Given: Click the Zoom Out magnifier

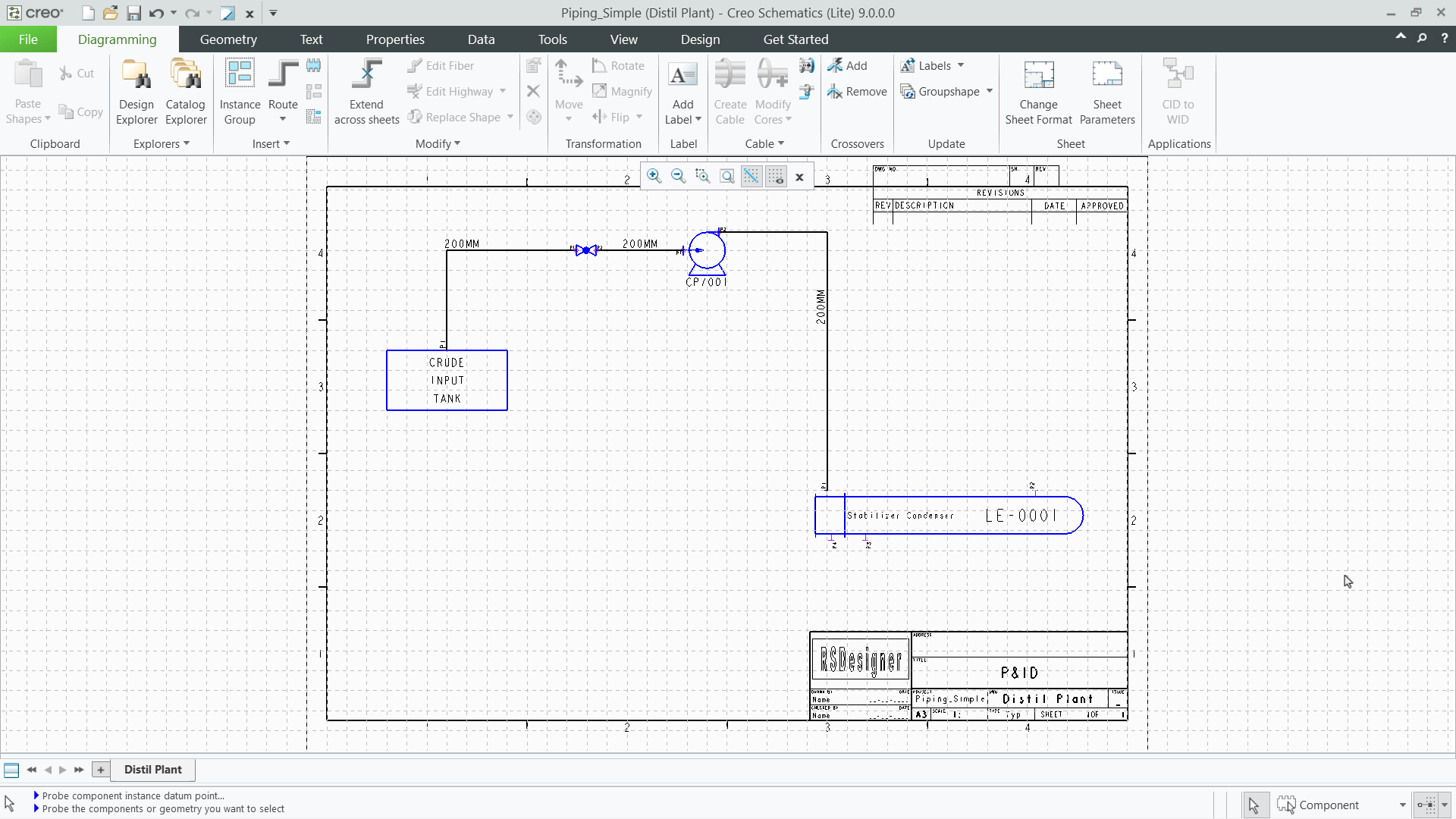Looking at the screenshot, I should 678,177.
